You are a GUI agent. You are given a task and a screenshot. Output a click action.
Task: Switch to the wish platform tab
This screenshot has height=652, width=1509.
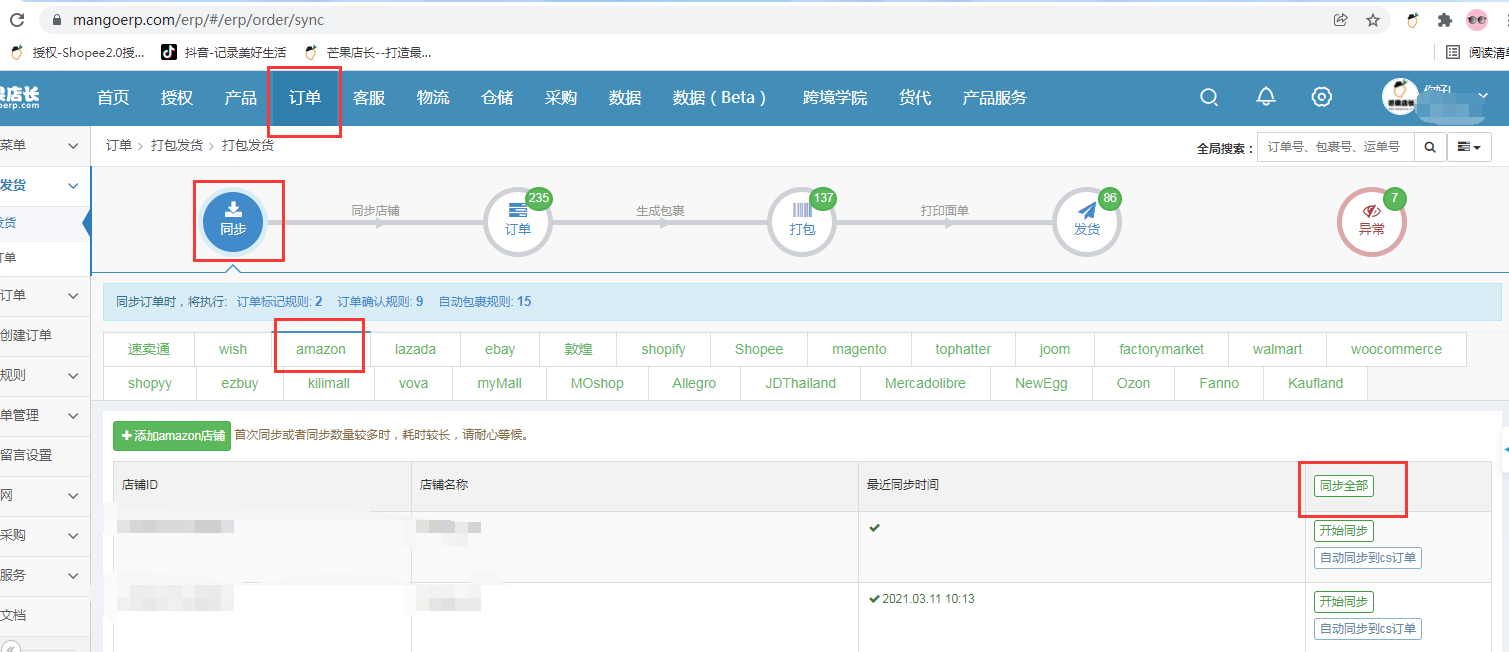[233, 349]
